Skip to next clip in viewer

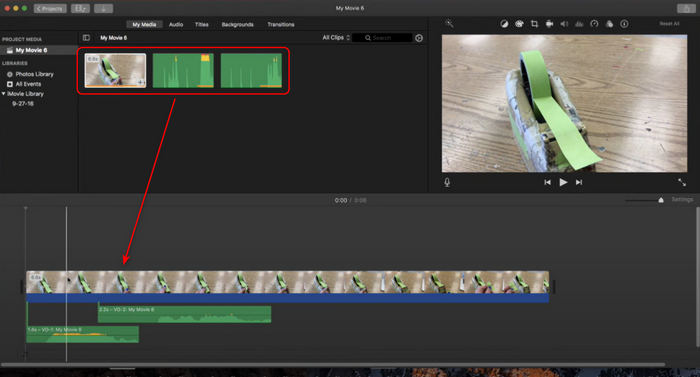coord(579,182)
